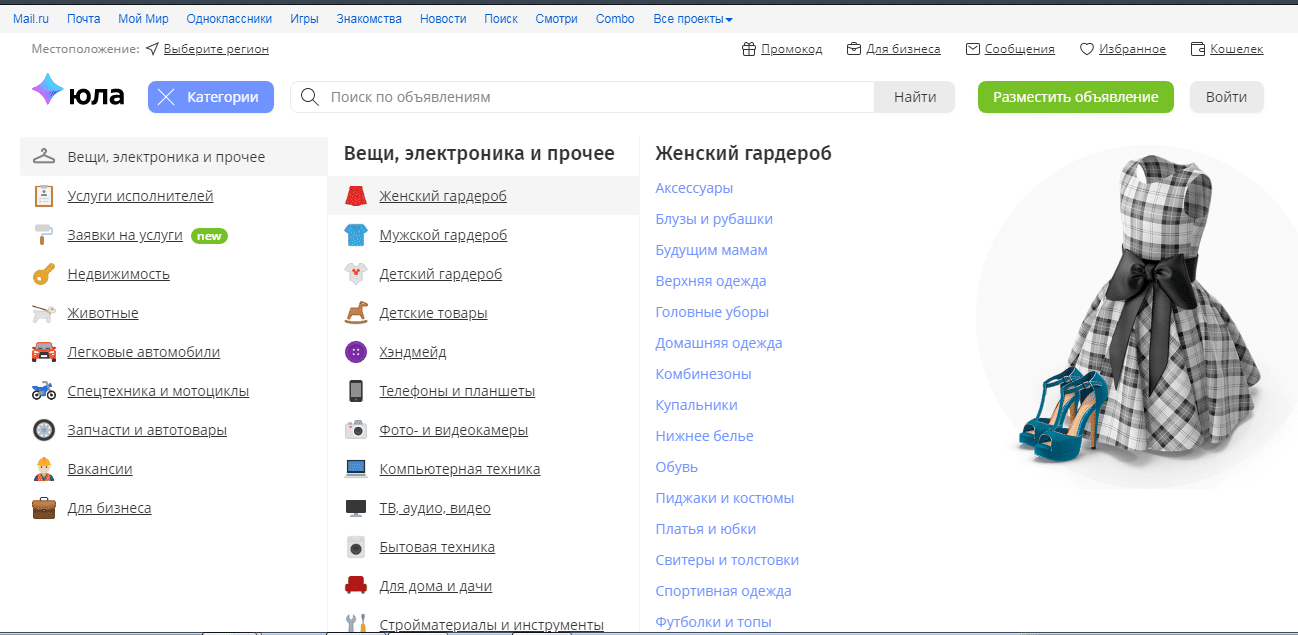
Task: Open Знакомства in the top bar
Action: click(369, 19)
